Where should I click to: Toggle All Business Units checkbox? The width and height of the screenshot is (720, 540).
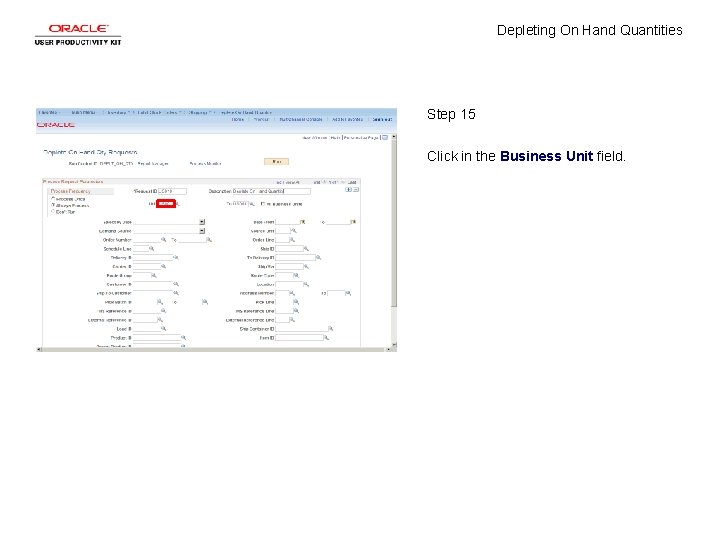[x=263, y=204]
